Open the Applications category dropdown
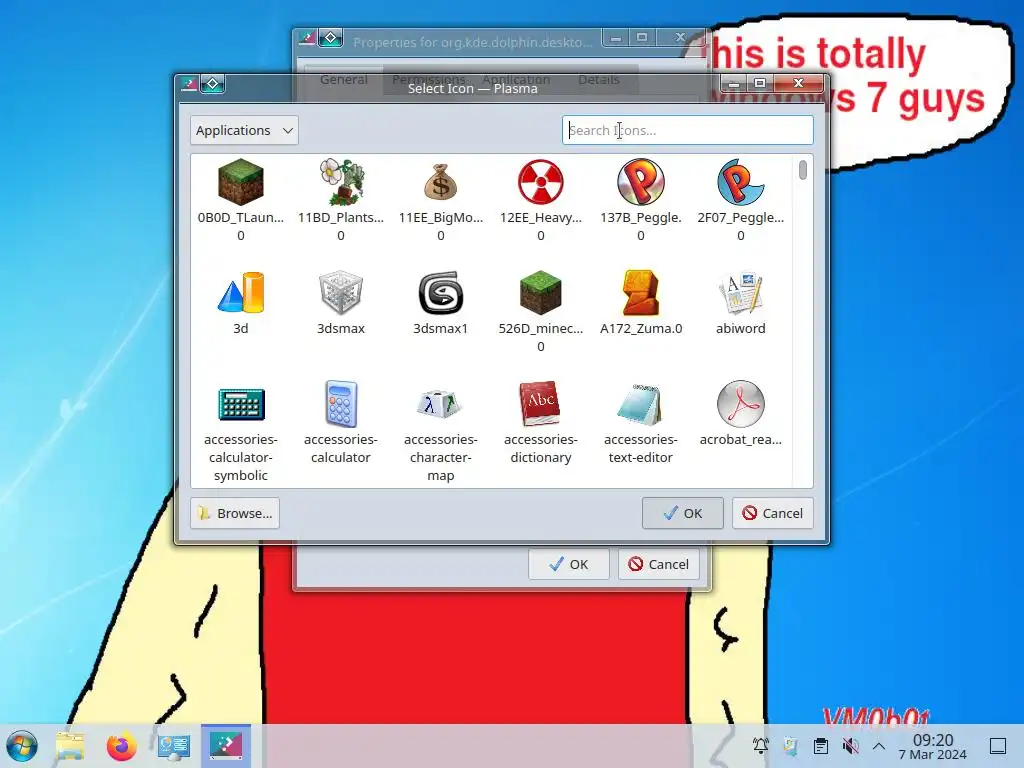 (244, 130)
